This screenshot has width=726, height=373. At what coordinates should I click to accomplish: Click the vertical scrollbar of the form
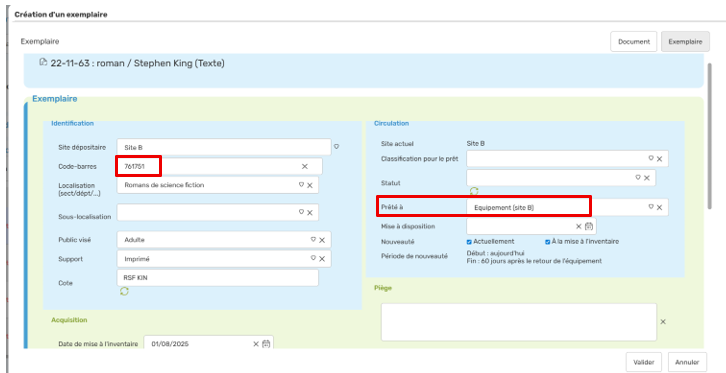710,137
